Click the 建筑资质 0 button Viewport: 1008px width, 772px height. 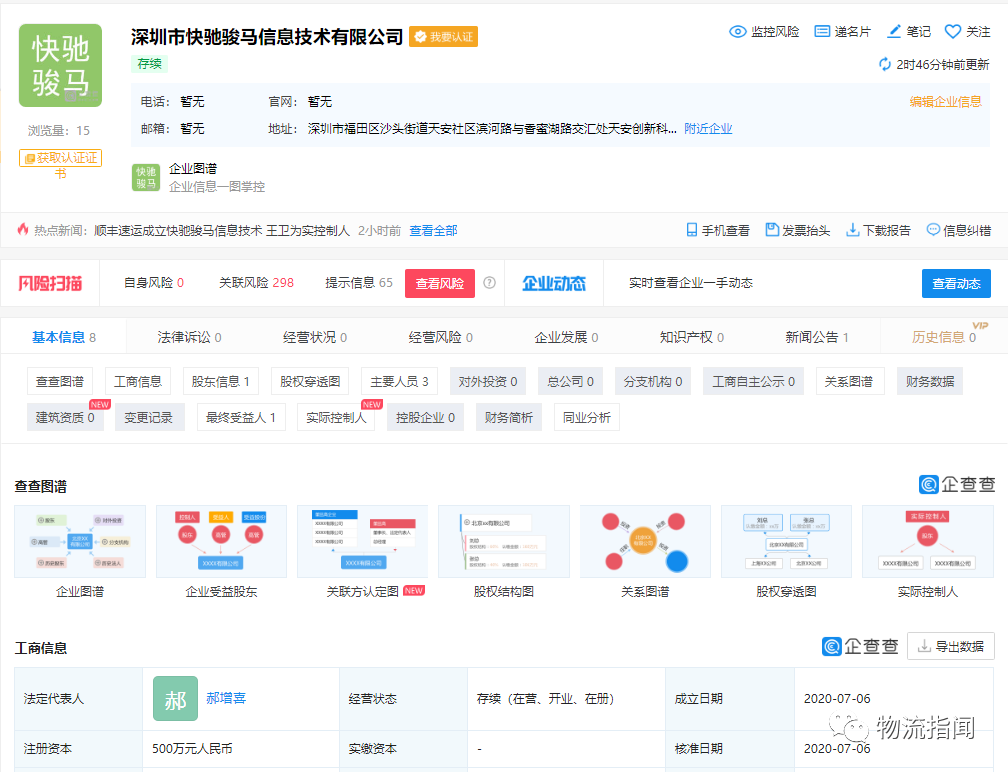65,417
